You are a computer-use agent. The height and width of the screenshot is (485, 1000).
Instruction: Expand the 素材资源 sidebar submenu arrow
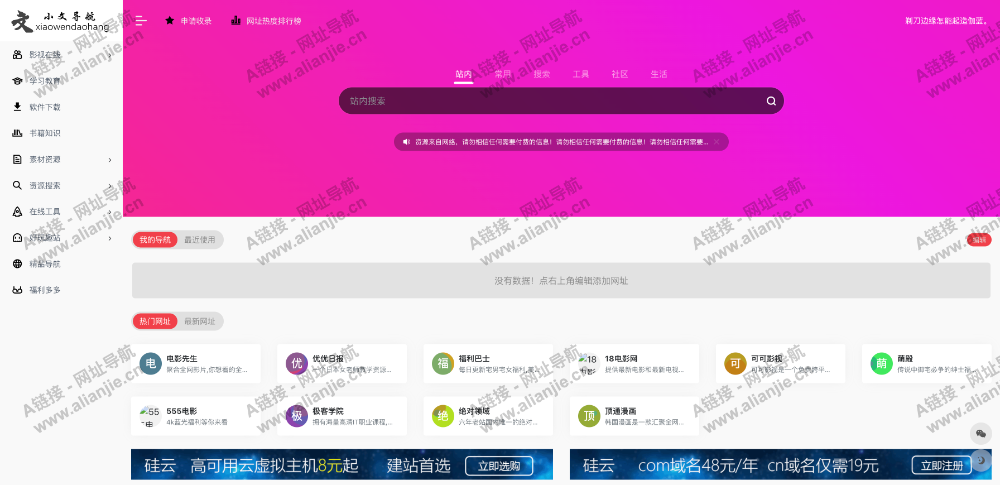tap(110, 160)
